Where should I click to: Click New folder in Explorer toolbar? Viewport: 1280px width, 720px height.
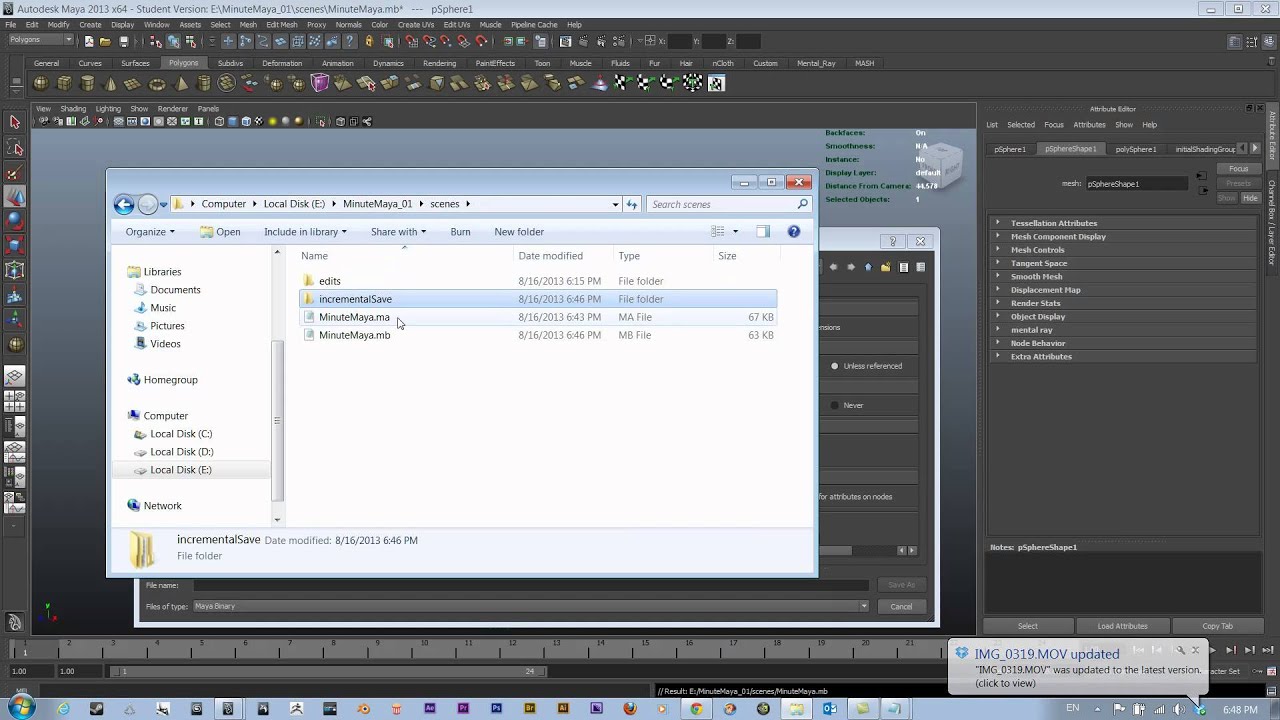click(x=519, y=232)
